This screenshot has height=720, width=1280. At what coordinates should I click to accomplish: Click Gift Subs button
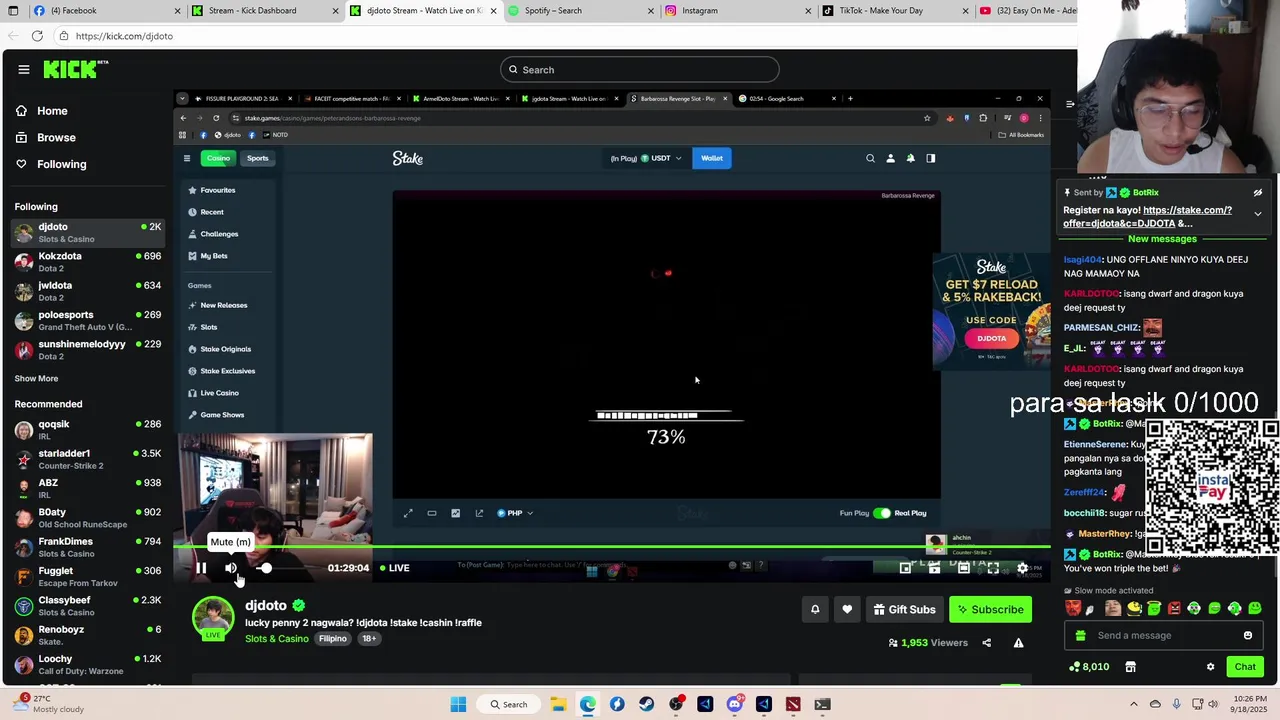pyautogui.click(x=904, y=609)
